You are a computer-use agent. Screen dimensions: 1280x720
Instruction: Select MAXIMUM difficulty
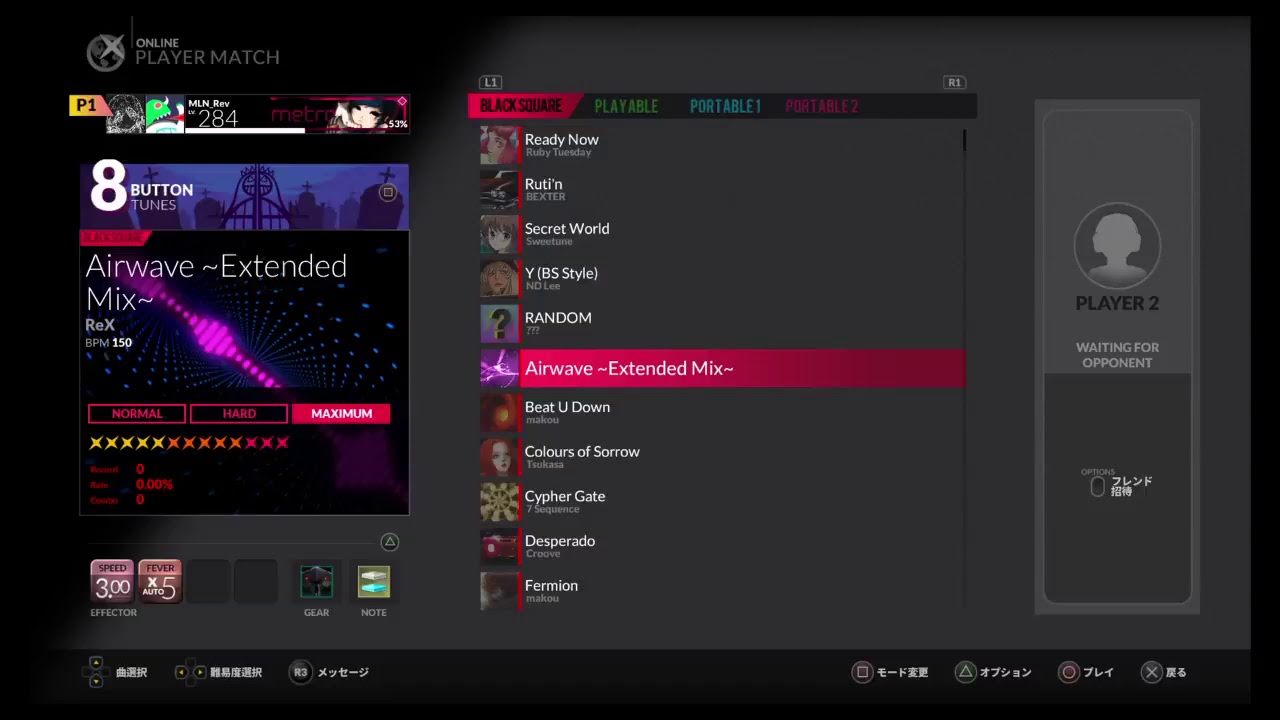341,414
